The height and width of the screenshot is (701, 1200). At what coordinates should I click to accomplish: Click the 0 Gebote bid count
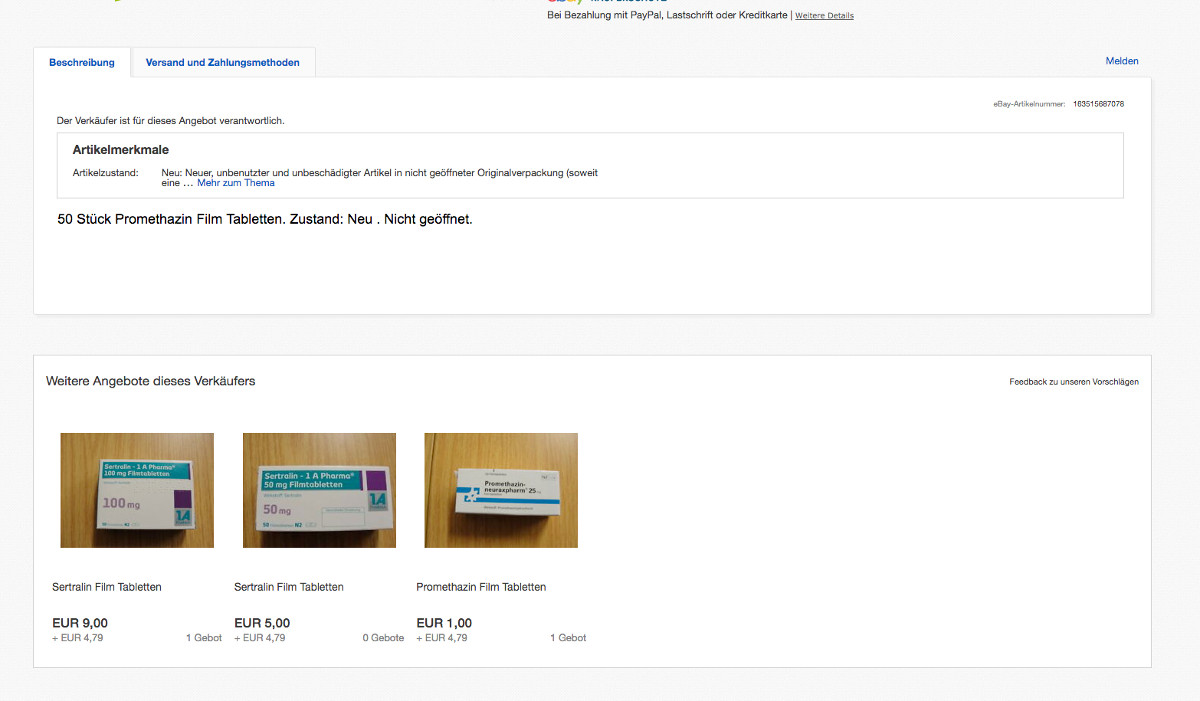383,638
